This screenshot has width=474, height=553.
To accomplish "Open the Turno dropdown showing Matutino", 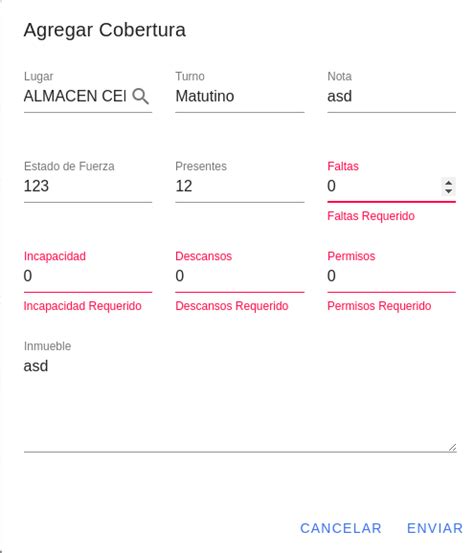I will coord(239,96).
